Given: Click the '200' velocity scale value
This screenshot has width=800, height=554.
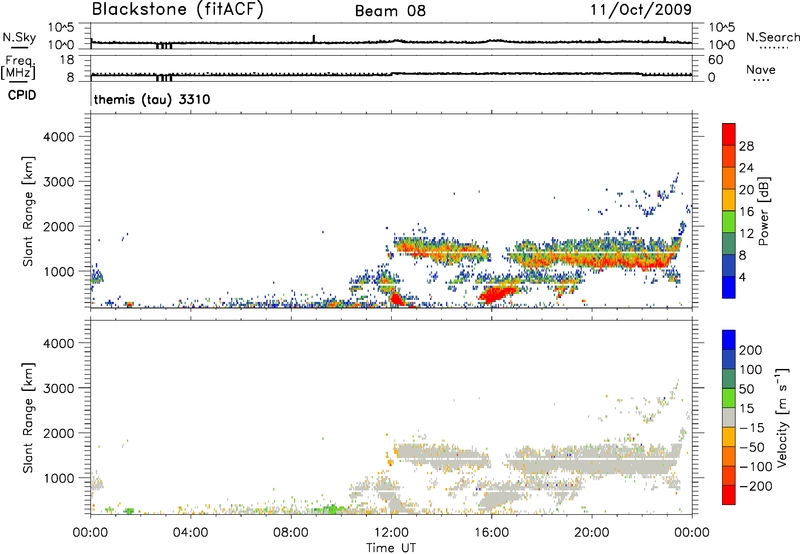Looking at the screenshot, I should [x=751, y=350].
